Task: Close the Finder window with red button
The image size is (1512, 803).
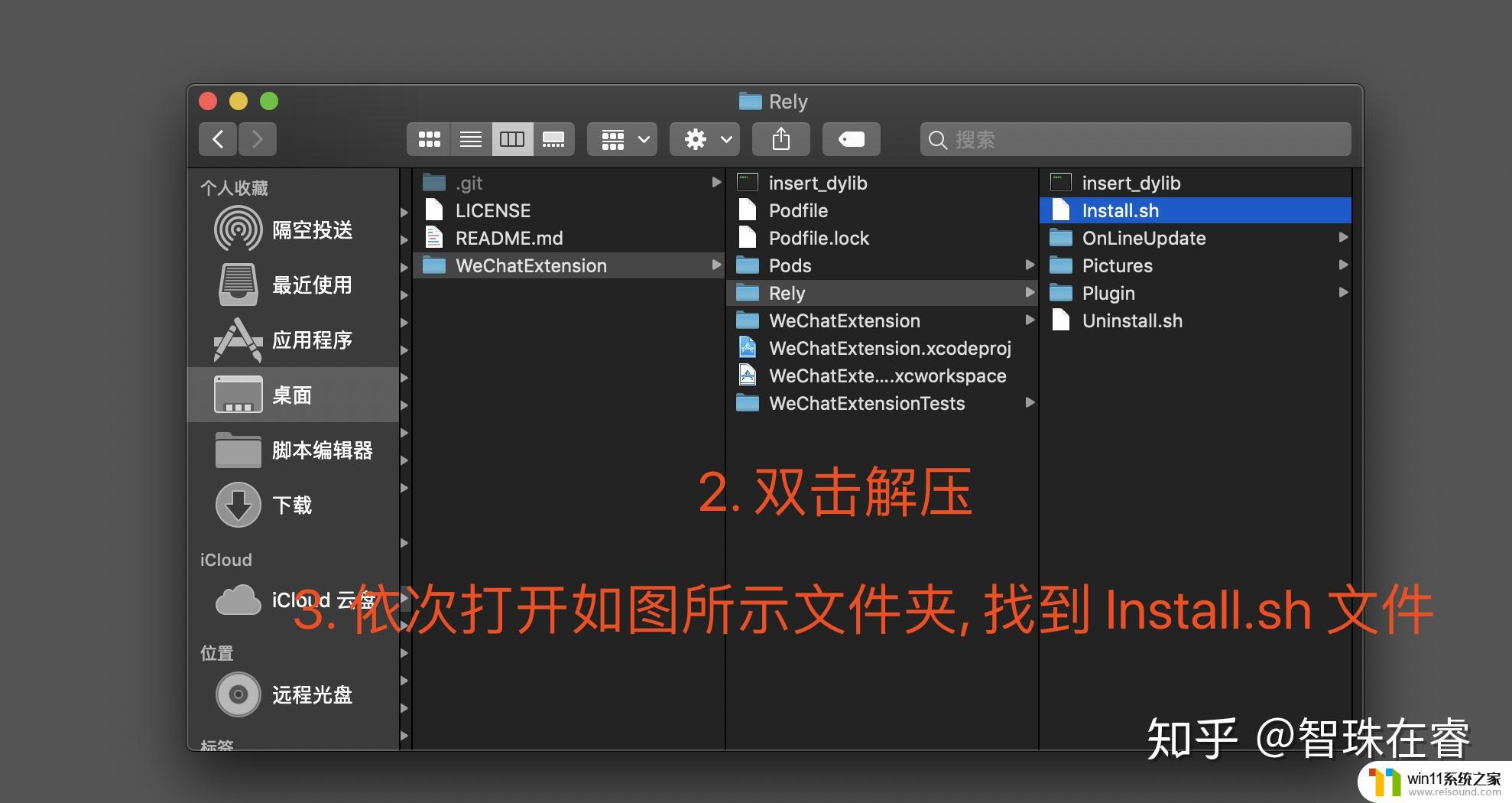Action: tap(208, 101)
